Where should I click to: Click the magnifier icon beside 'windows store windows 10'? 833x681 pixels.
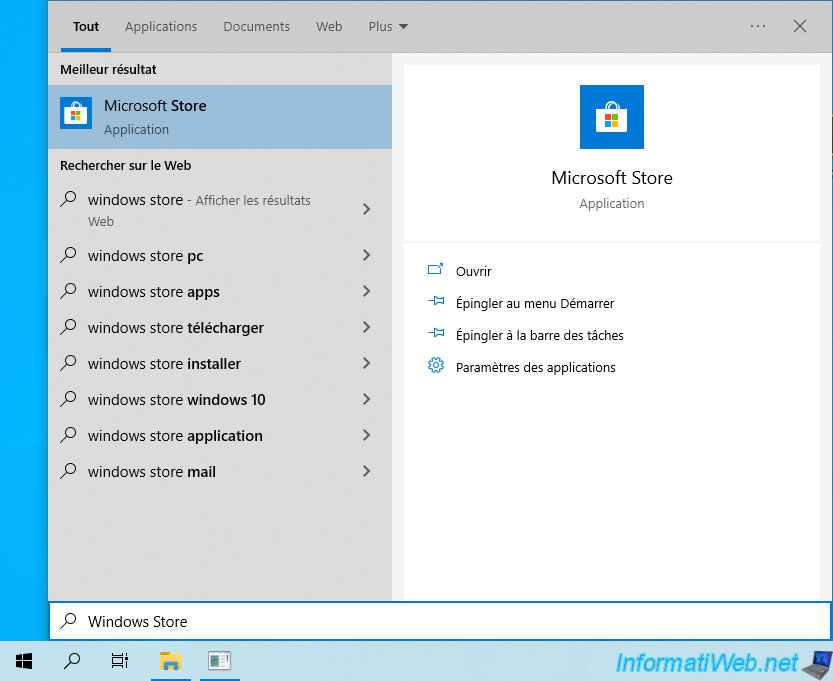tap(69, 399)
